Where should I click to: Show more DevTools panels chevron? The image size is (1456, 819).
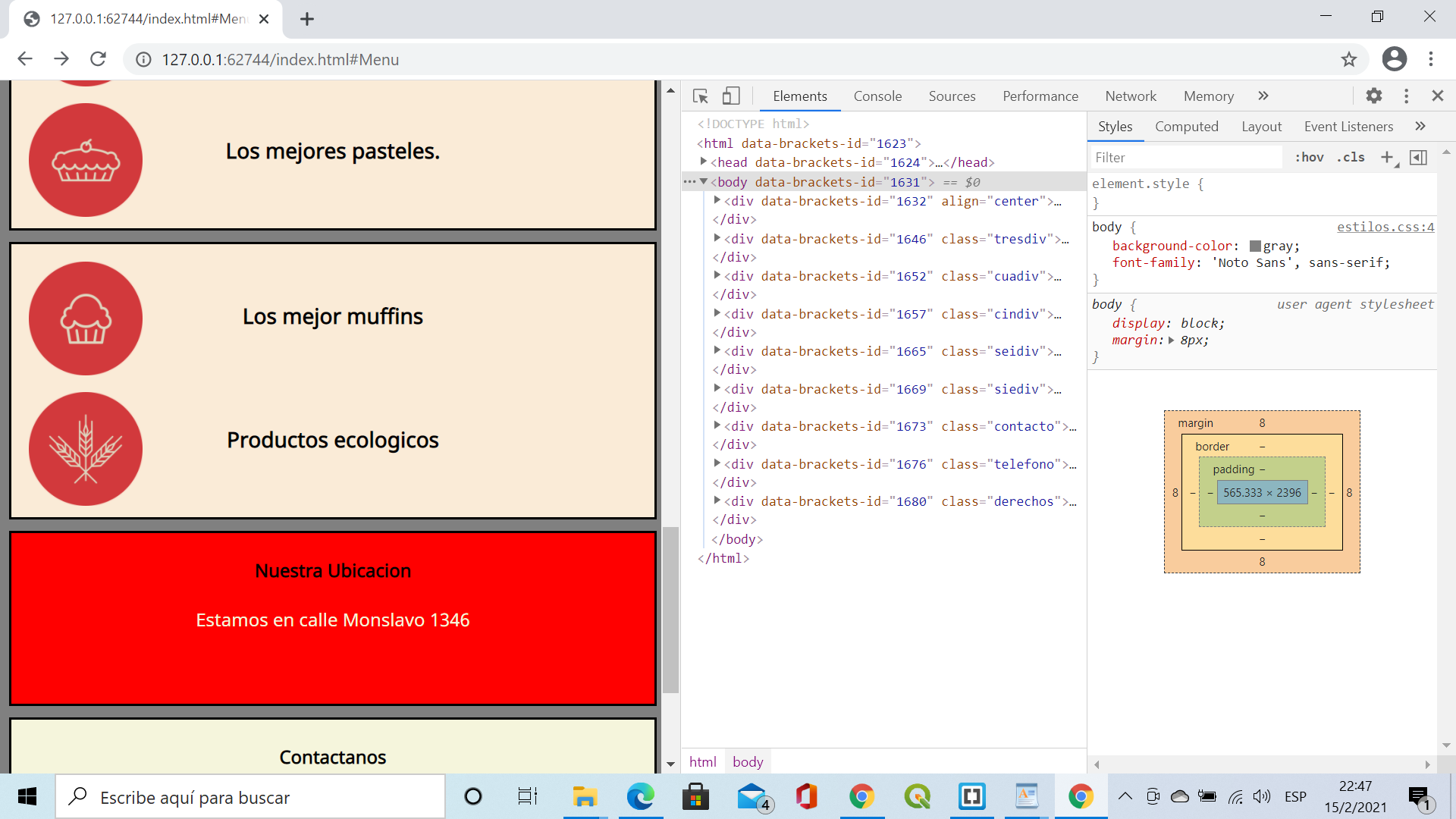[1263, 96]
